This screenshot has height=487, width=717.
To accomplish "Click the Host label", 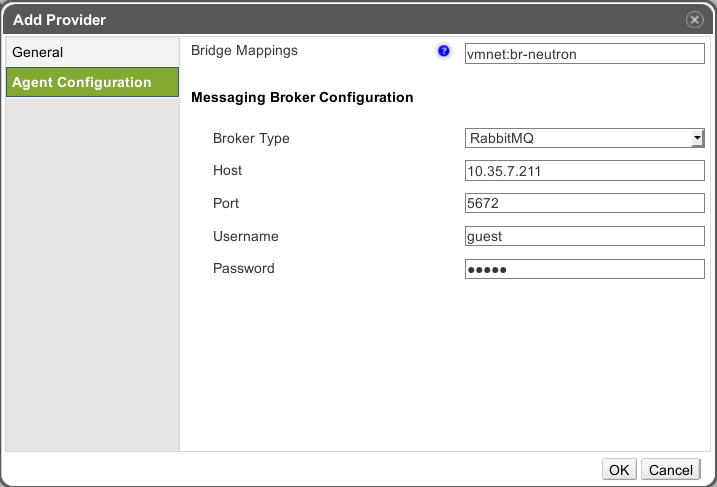I will tap(228, 171).
